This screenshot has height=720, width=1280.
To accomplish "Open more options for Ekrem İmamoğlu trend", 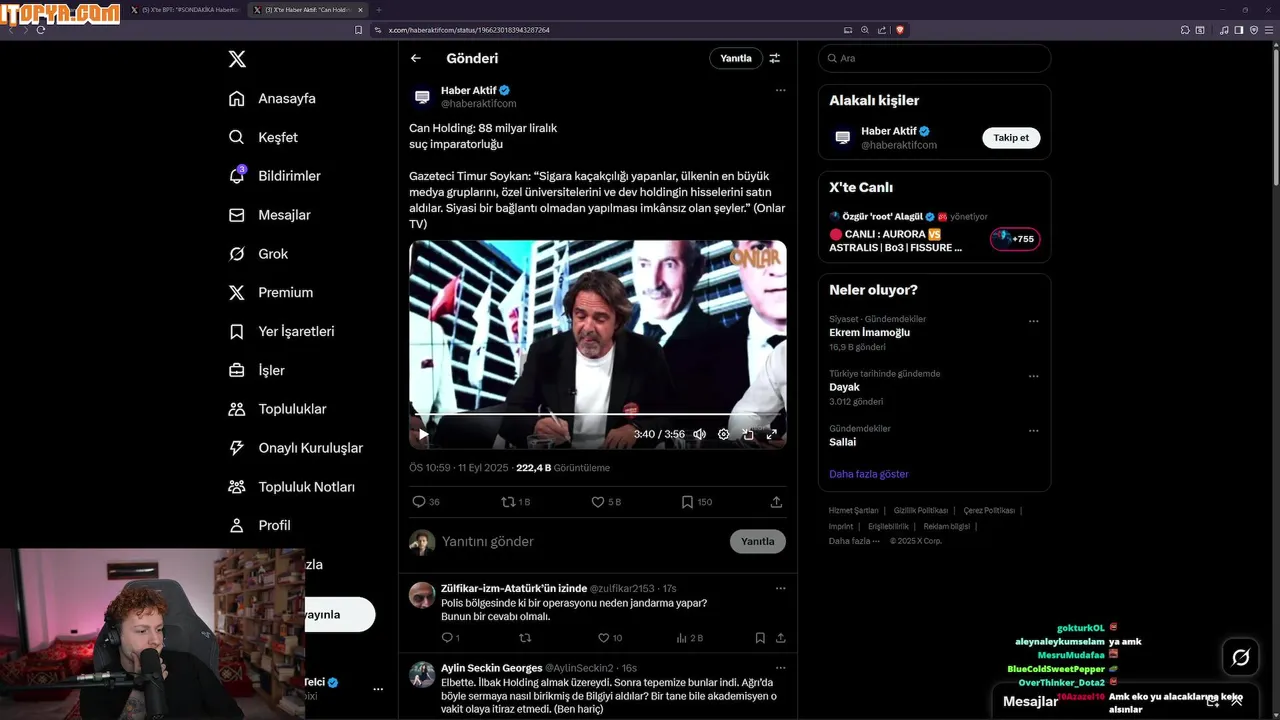I will [x=1033, y=322].
